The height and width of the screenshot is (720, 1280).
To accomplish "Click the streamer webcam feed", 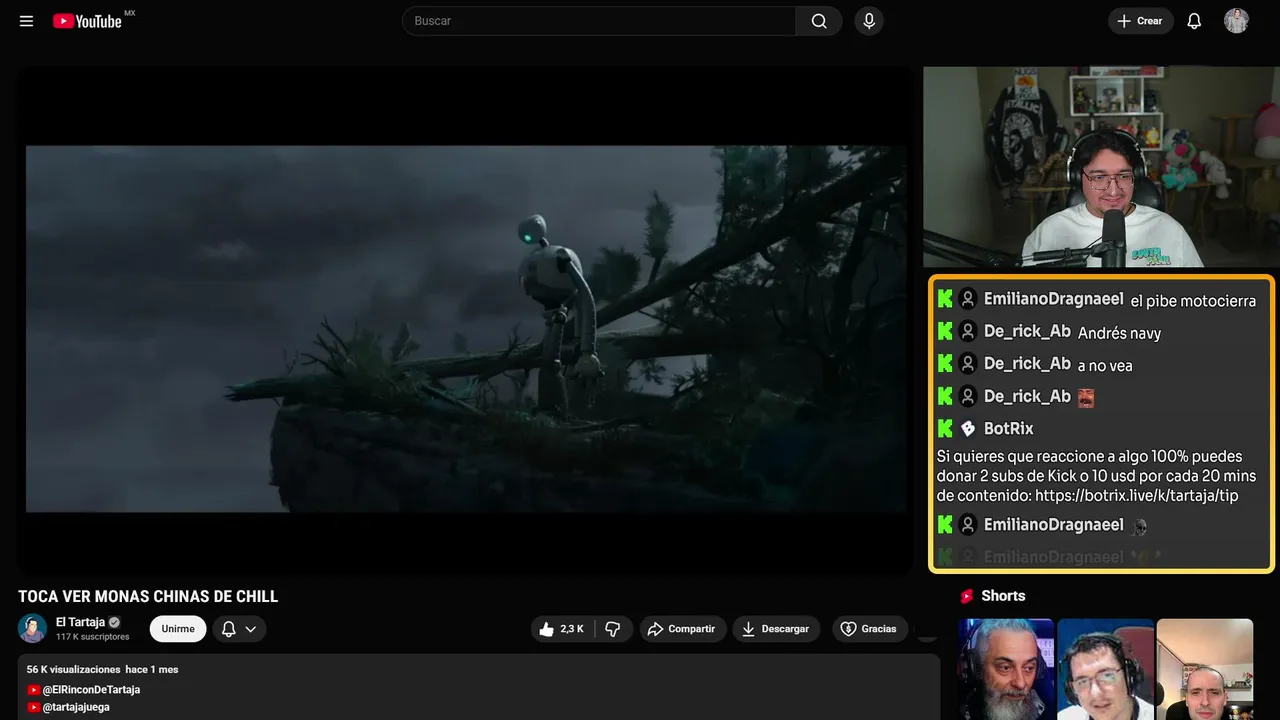I will 1101,167.
